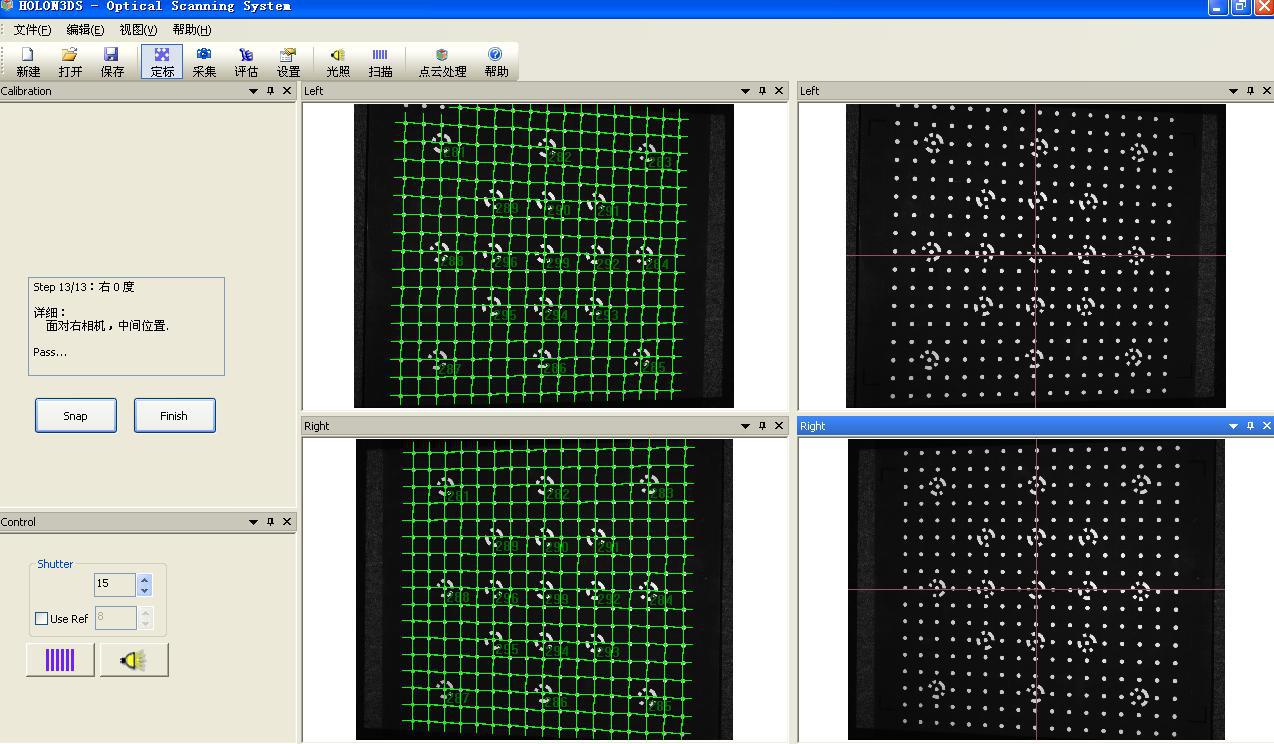This screenshot has height=744, width=1274.
Task: Open Calibration panel dropdown arrow
Action: (253, 91)
